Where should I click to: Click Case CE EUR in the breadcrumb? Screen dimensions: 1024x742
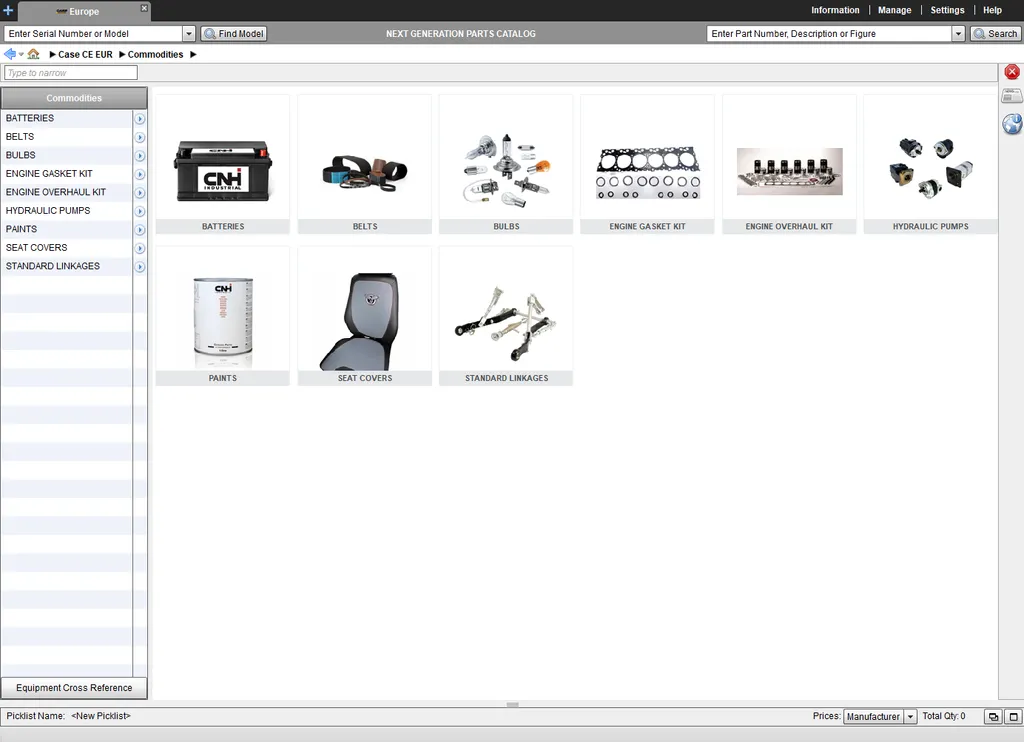coord(85,55)
